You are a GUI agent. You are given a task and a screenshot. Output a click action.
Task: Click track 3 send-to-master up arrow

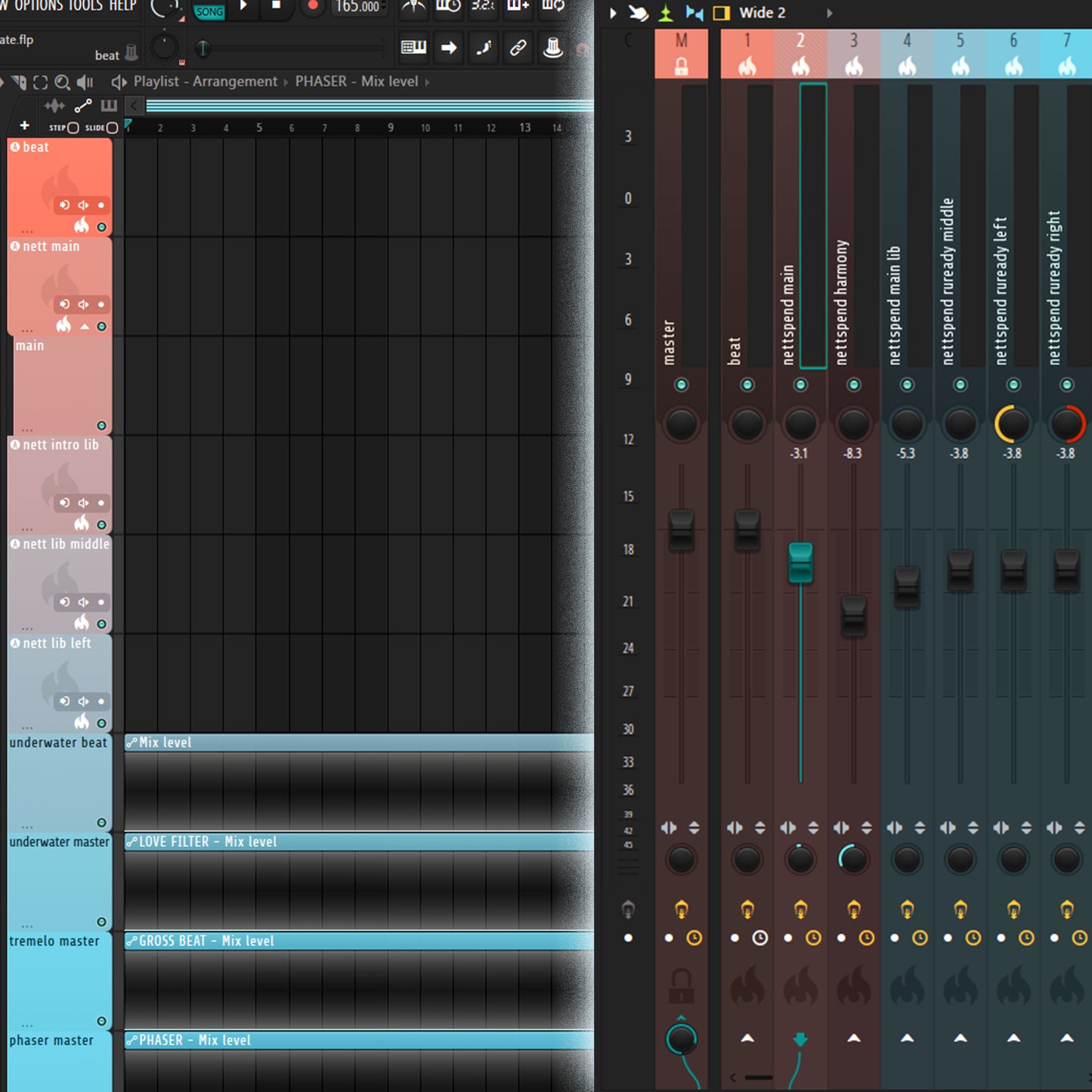point(854,1038)
